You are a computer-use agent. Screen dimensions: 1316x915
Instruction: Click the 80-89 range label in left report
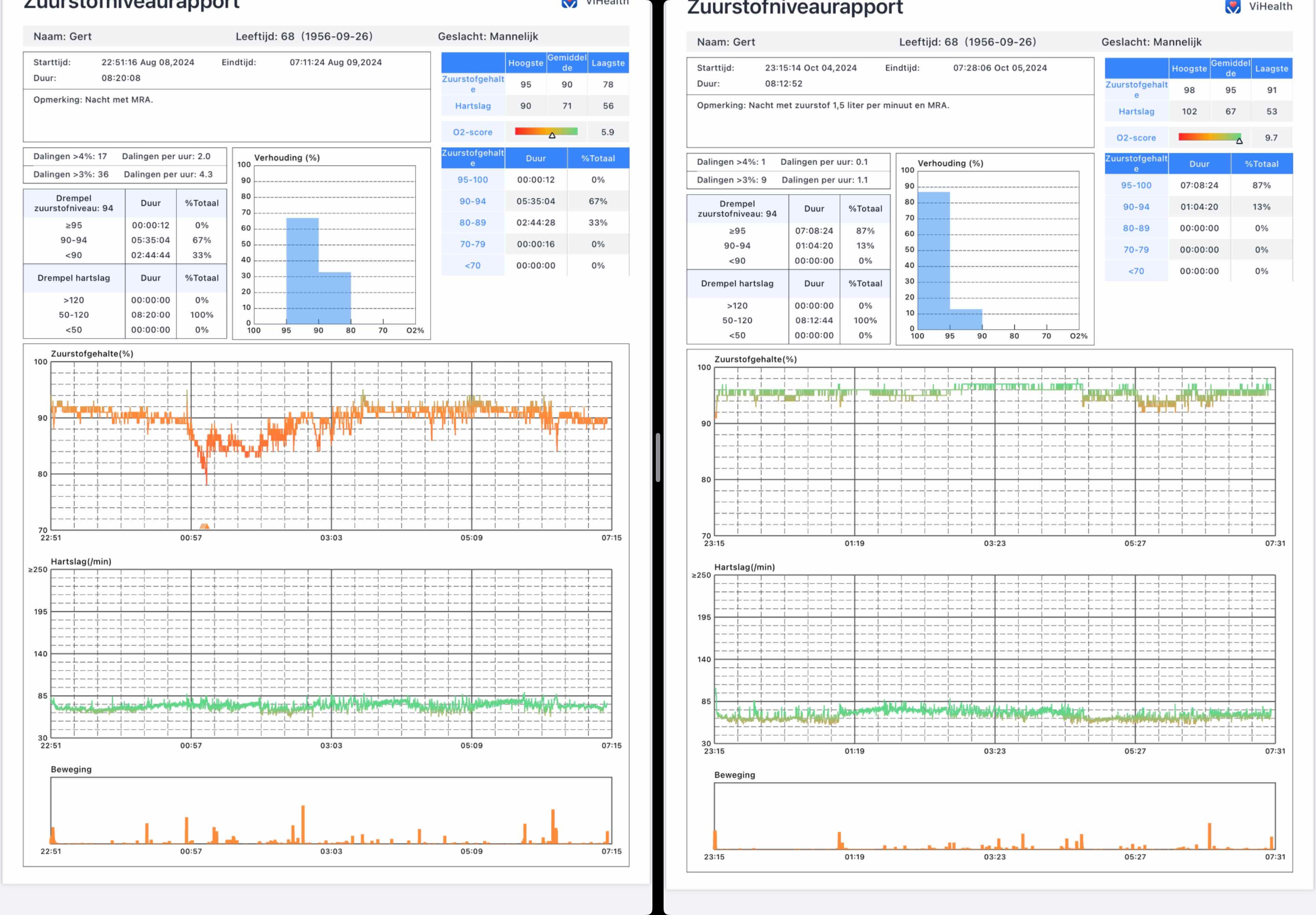click(x=472, y=223)
